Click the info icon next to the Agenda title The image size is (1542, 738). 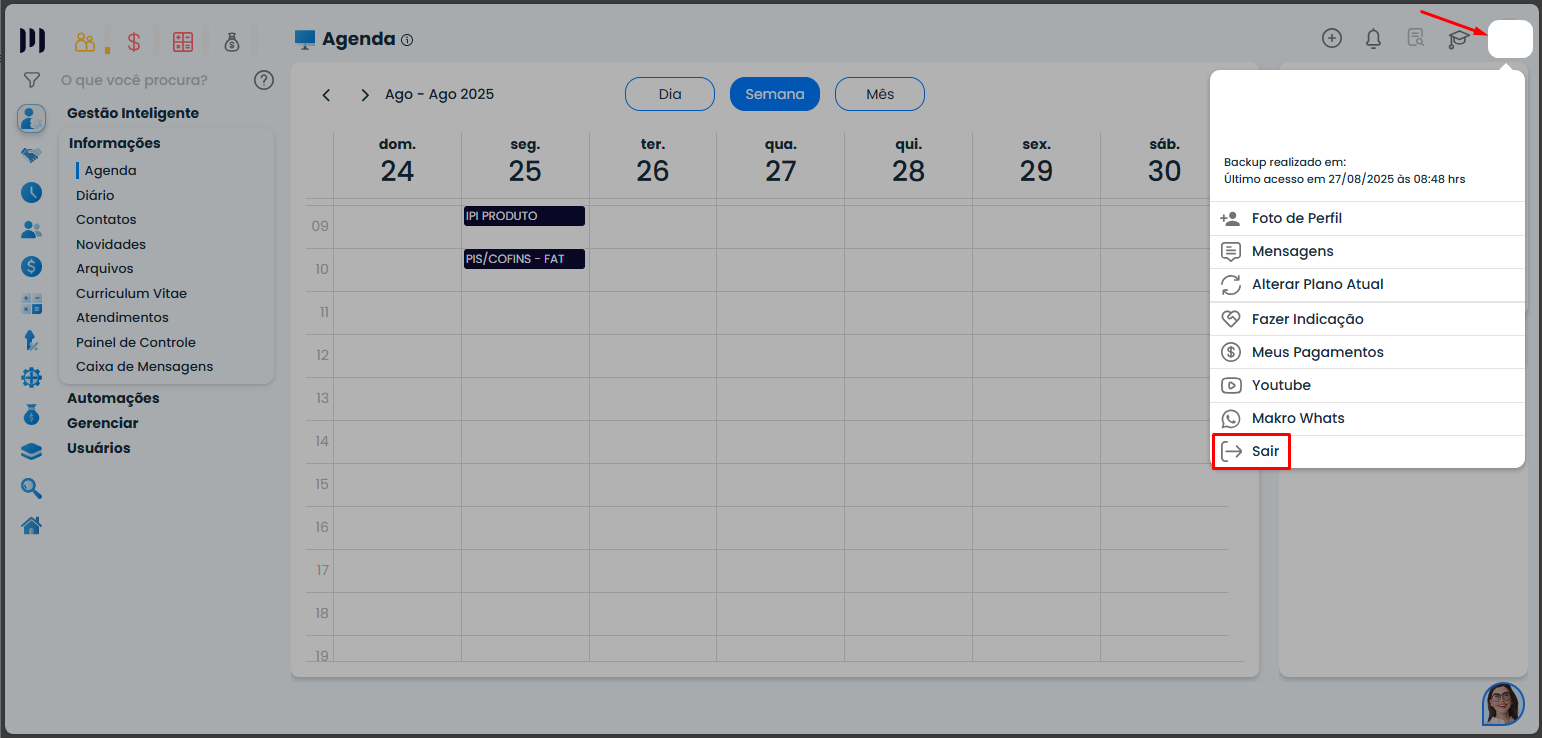click(407, 40)
